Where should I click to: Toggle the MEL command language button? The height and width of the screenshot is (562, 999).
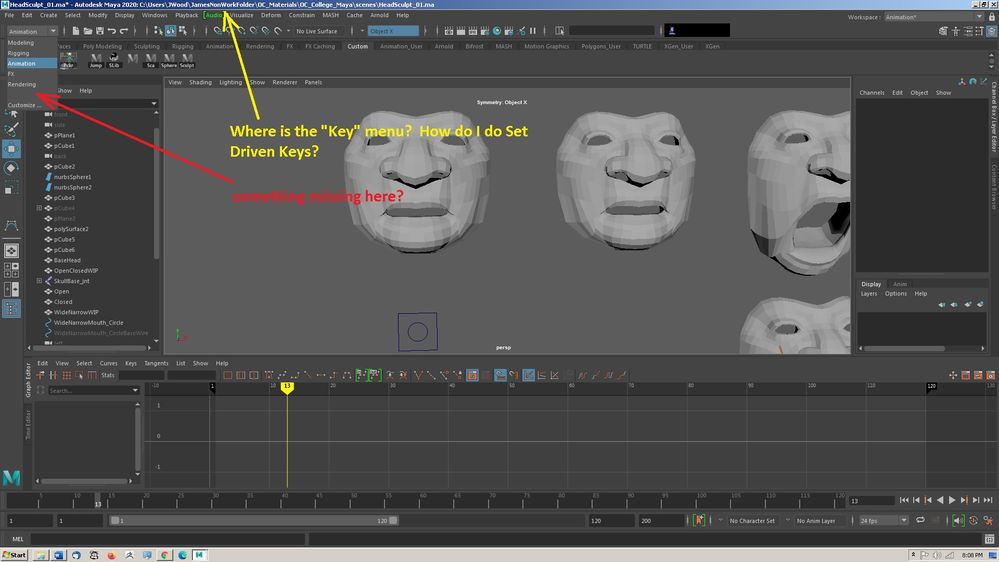(18, 539)
